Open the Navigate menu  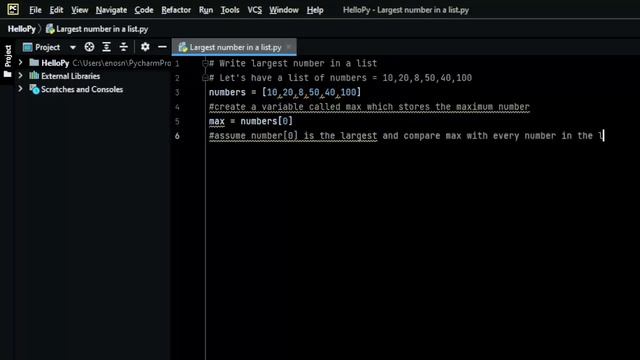(111, 10)
